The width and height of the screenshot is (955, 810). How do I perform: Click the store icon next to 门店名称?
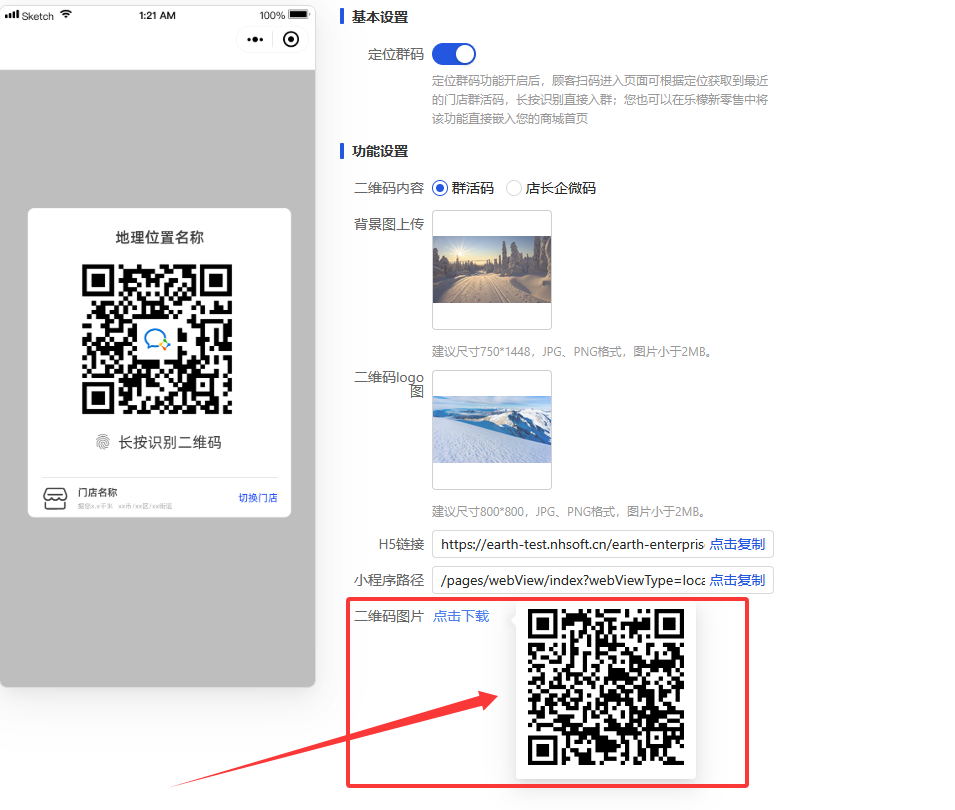tap(55, 498)
